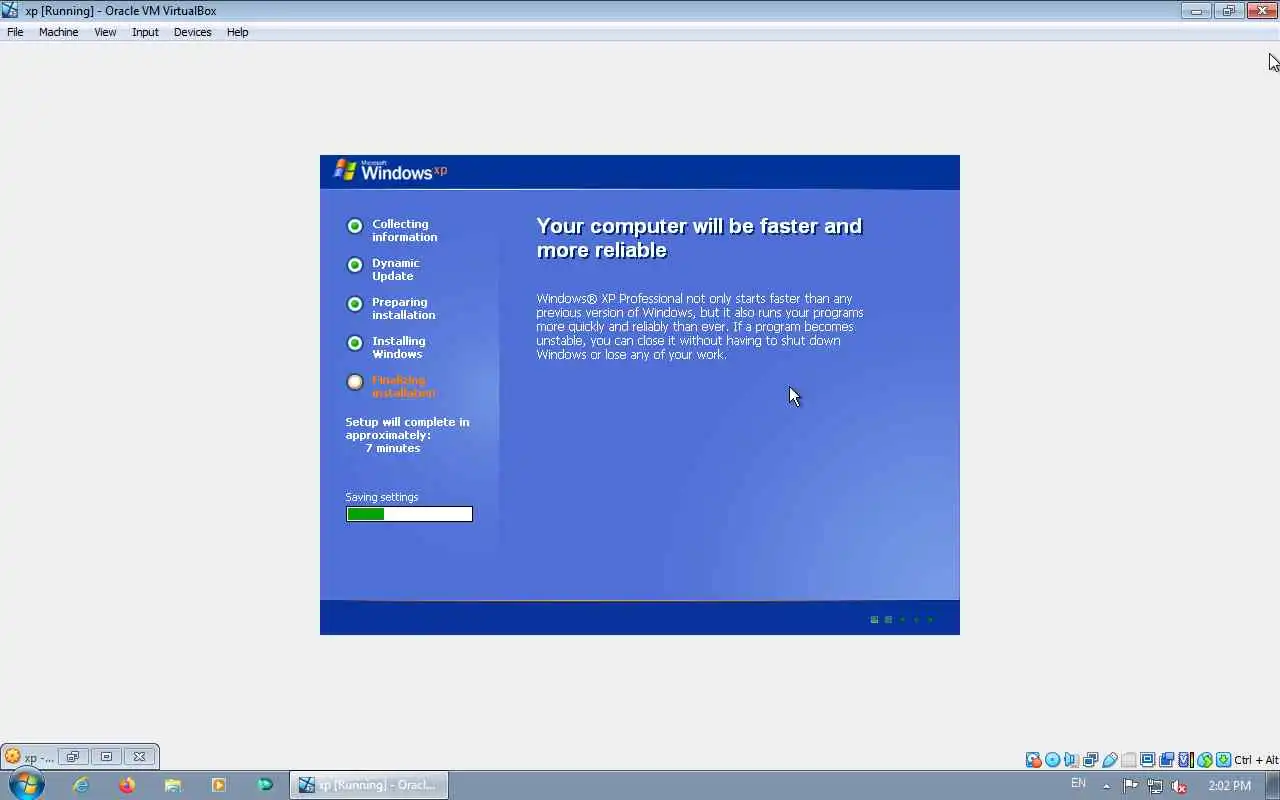This screenshot has width=1280, height=800.
Task: Click the Windows XP logo in setup
Action: tap(390, 170)
